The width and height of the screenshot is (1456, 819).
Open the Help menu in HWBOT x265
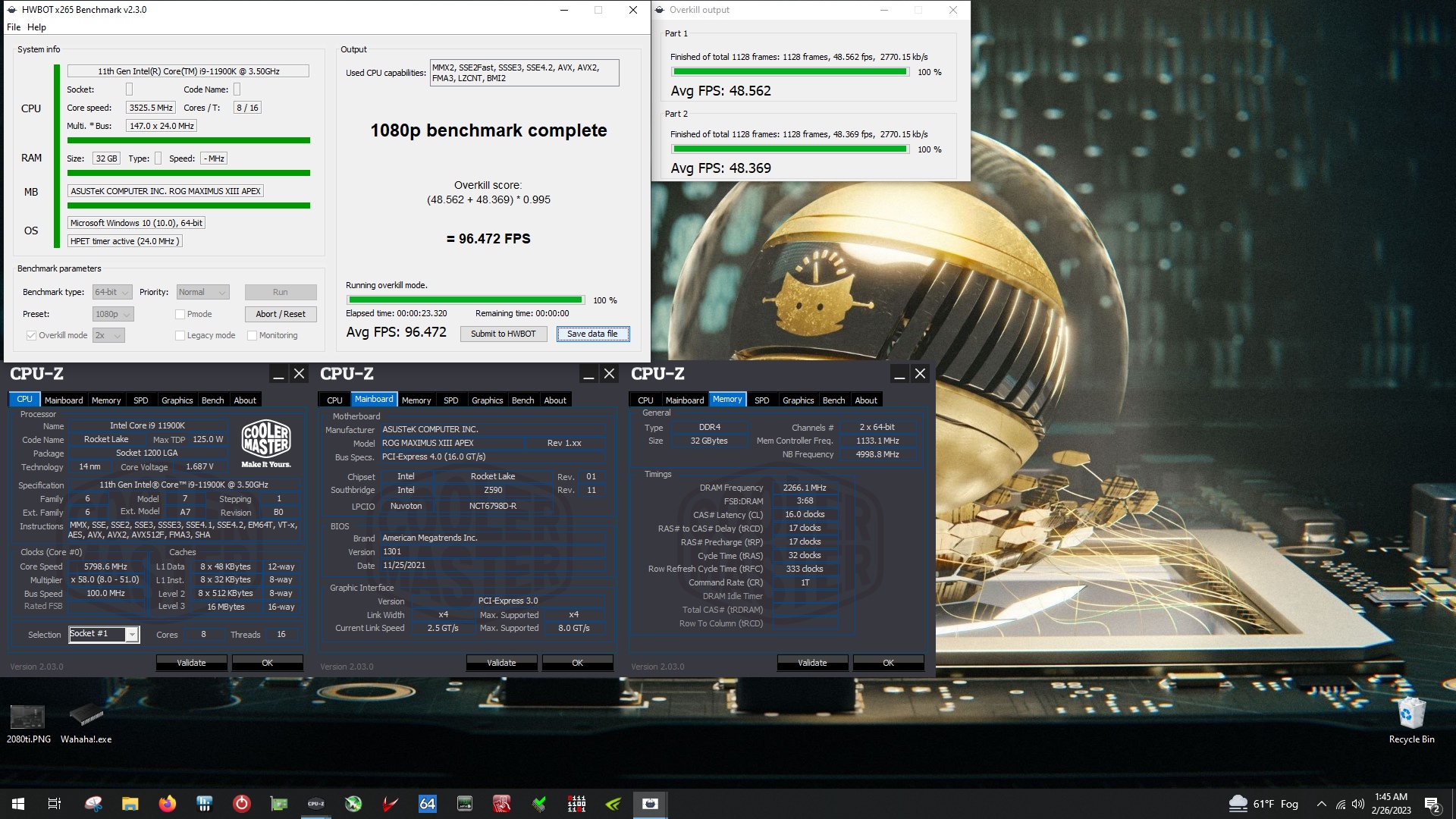(x=36, y=27)
